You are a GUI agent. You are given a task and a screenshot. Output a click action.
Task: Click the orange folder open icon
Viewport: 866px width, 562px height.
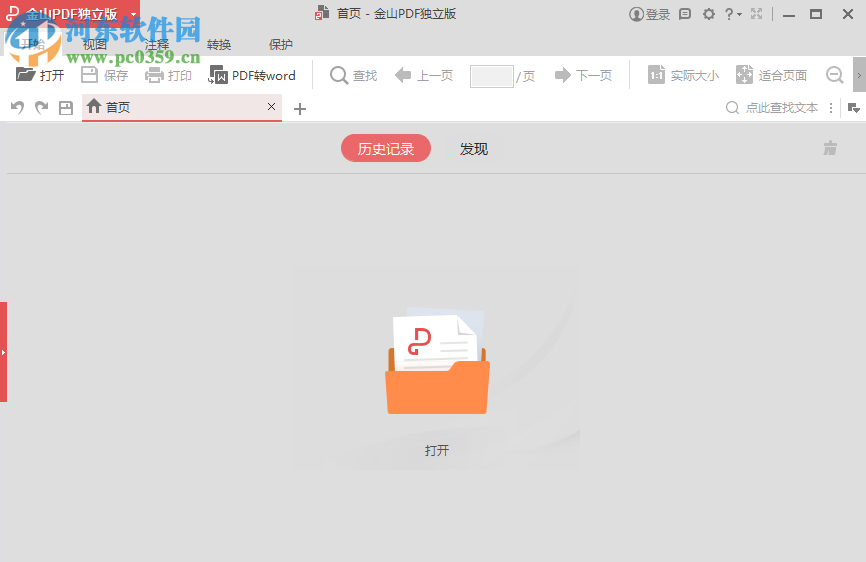coord(437,361)
